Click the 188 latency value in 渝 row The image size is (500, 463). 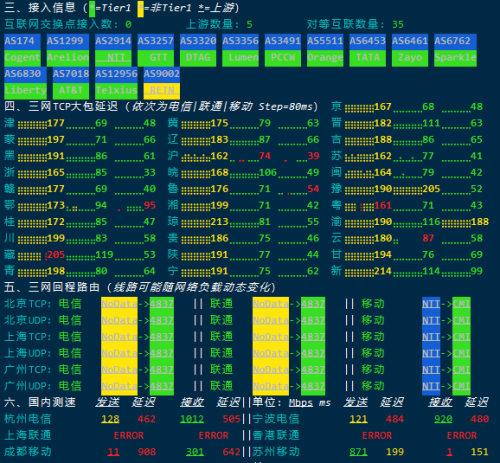pyautogui.click(x=480, y=222)
